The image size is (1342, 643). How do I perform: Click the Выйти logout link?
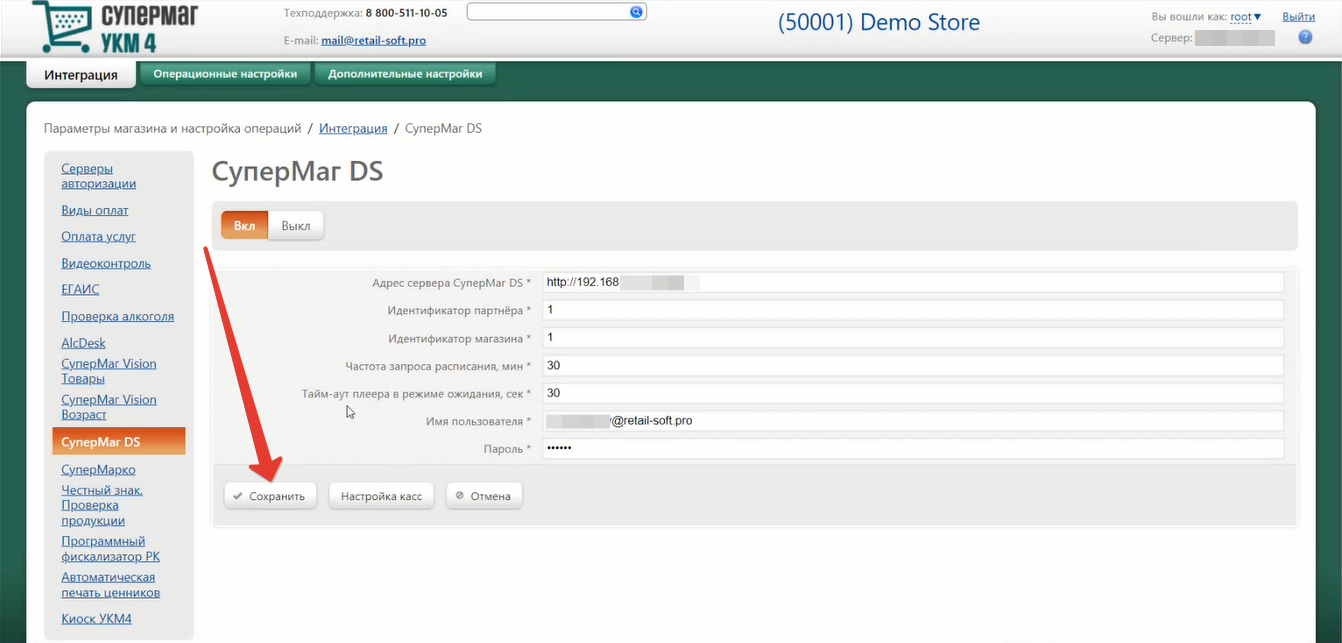[x=1298, y=17]
